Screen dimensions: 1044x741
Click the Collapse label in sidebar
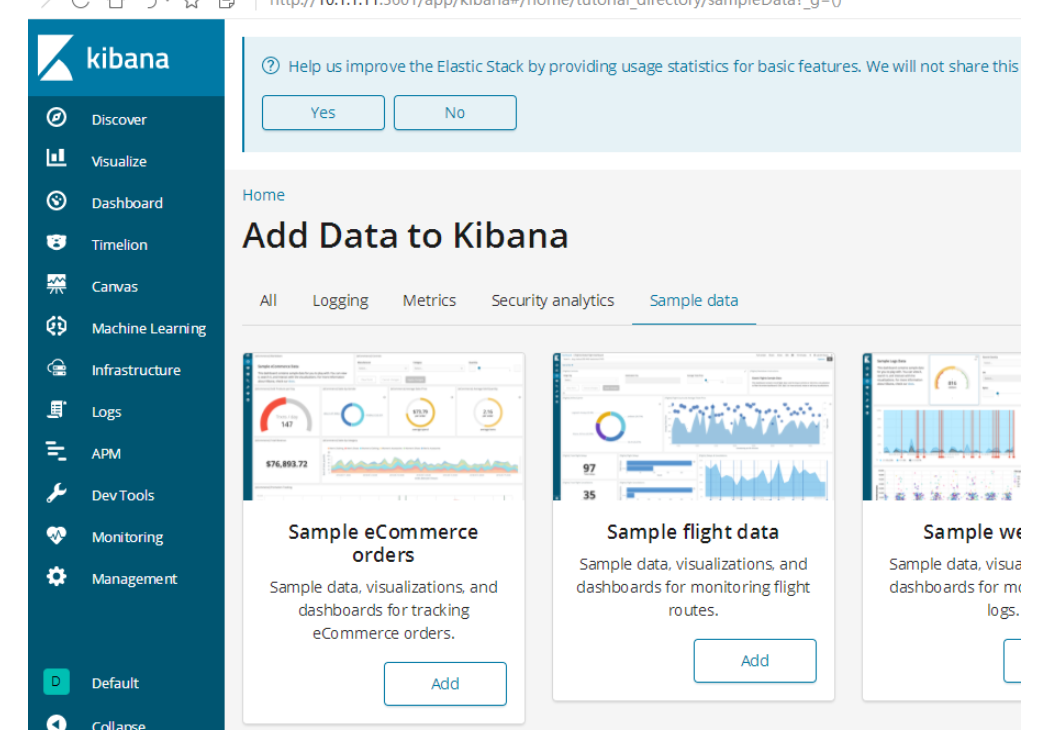[x=119, y=724]
